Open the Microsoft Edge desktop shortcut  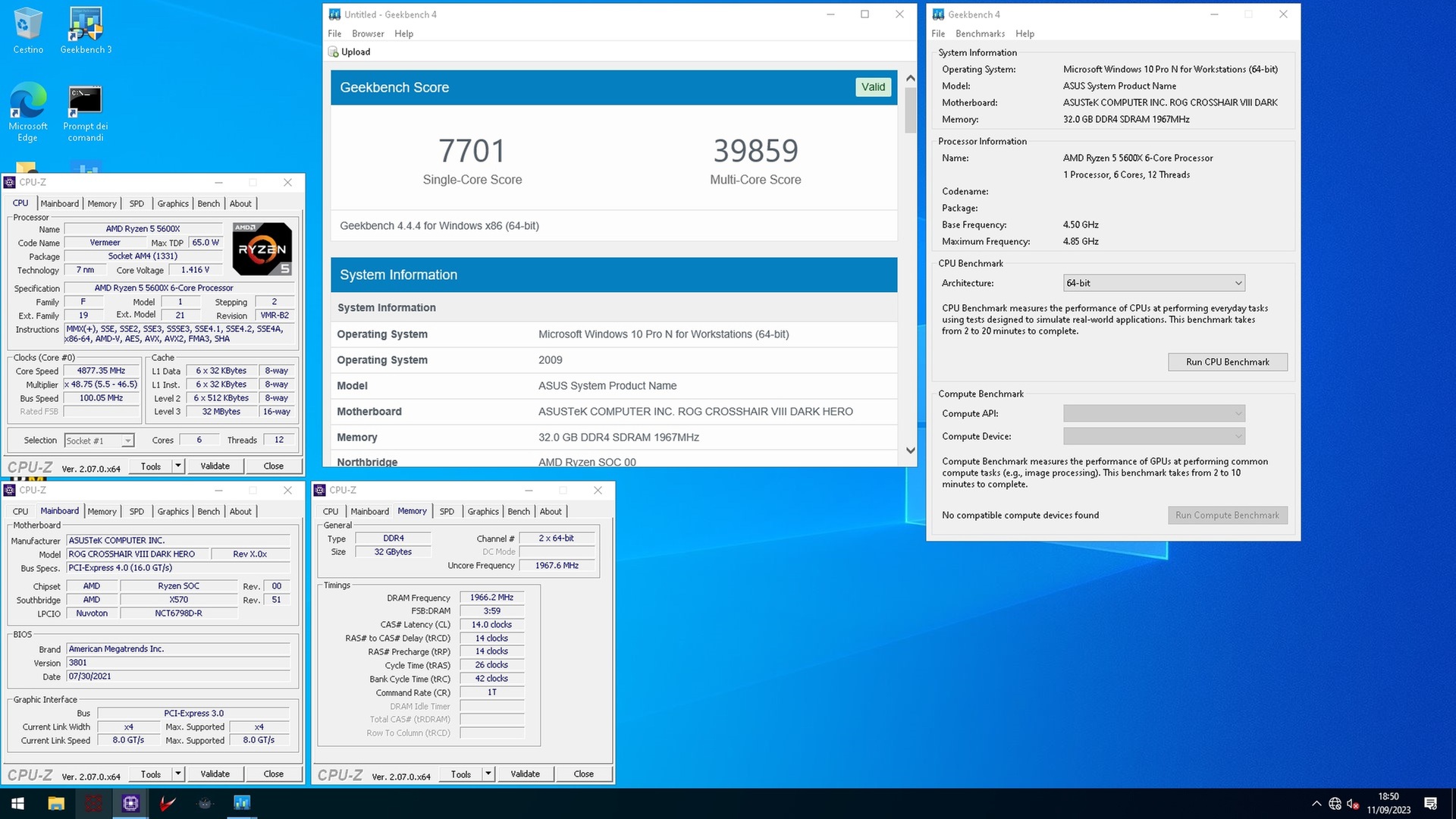[28, 111]
